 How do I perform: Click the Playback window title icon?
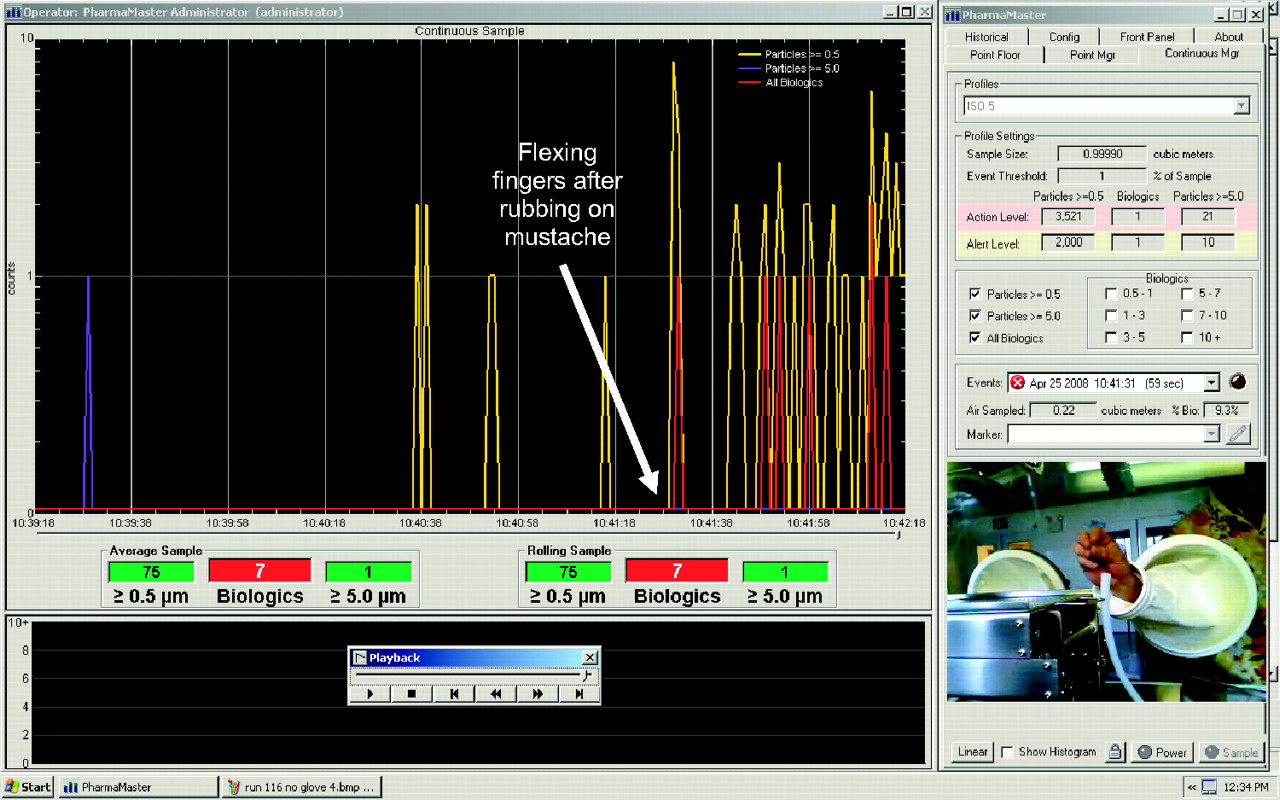pyautogui.click(x=360, y=657)
